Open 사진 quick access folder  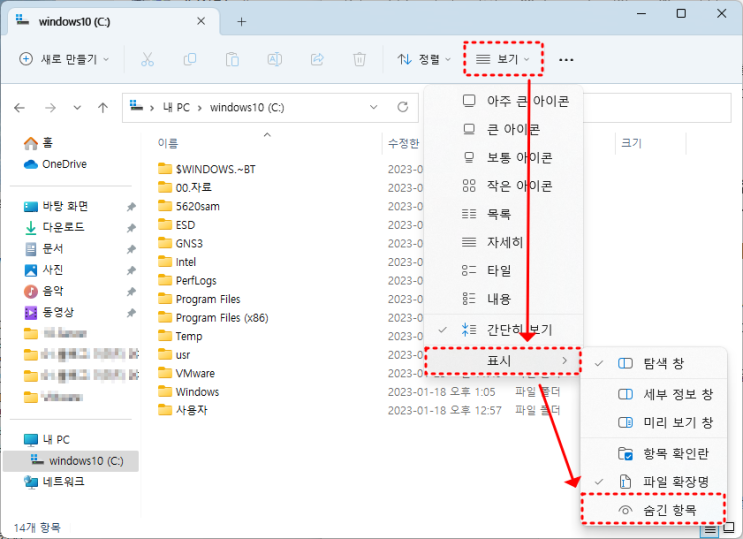(44, 270)
